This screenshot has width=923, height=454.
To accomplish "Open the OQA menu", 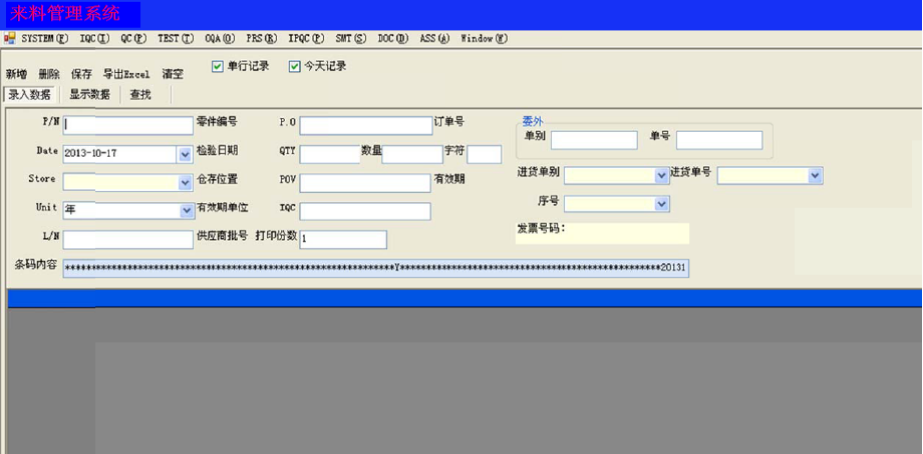I will pos(220,38).
